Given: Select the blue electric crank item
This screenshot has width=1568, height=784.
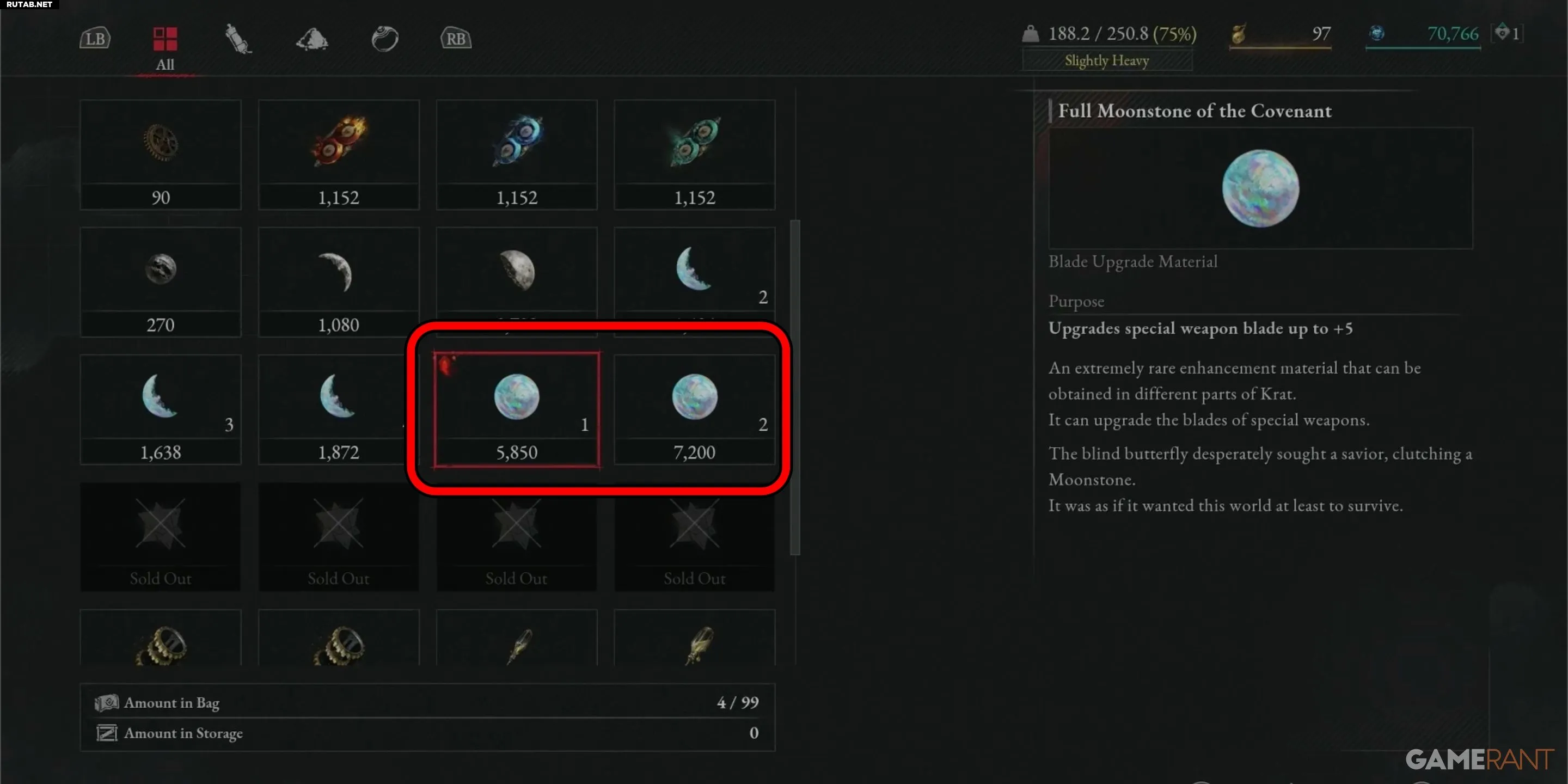Looking at the screenshot, I should tap(517, 155).
